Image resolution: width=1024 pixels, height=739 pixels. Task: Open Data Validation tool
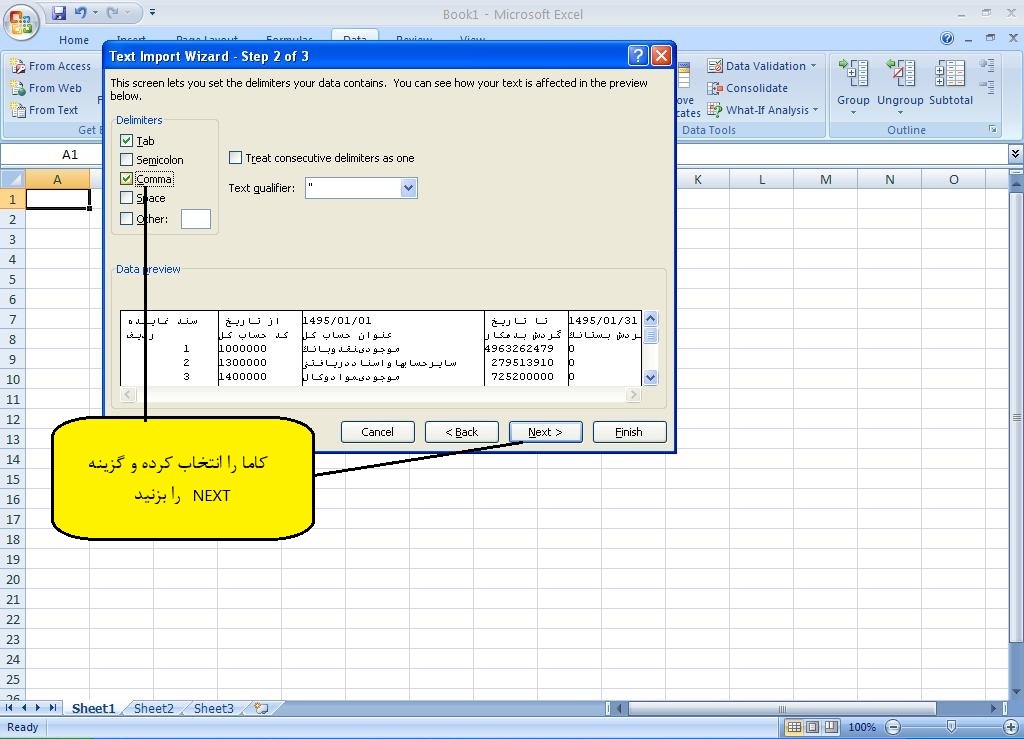tap(715, 66)
